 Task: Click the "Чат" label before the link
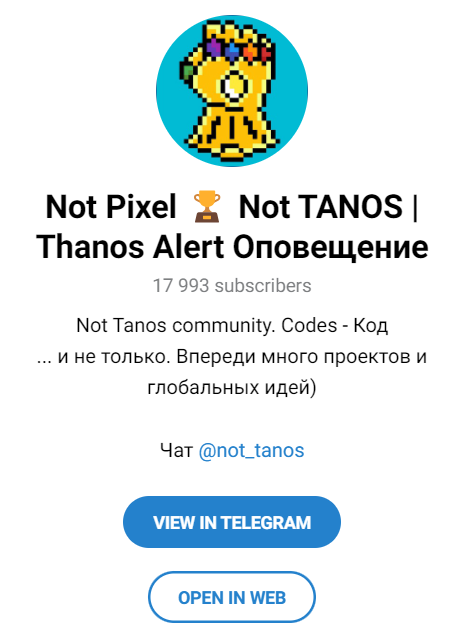click(x=176, y=450)
